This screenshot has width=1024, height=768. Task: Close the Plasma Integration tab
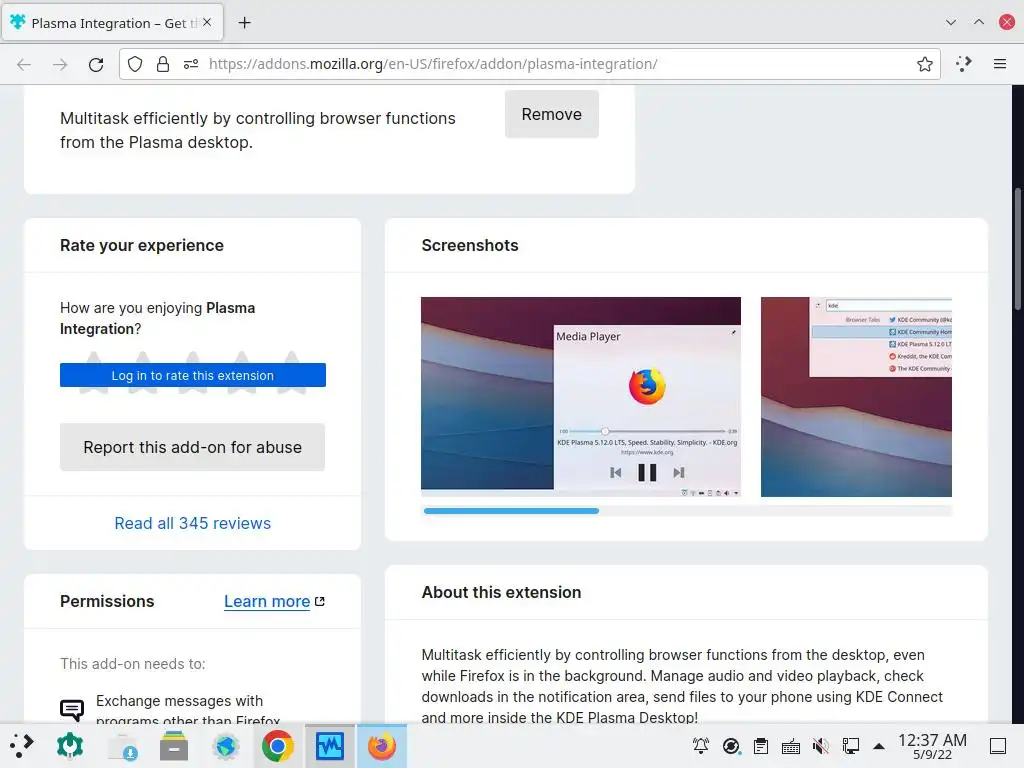tap(207, 22)
